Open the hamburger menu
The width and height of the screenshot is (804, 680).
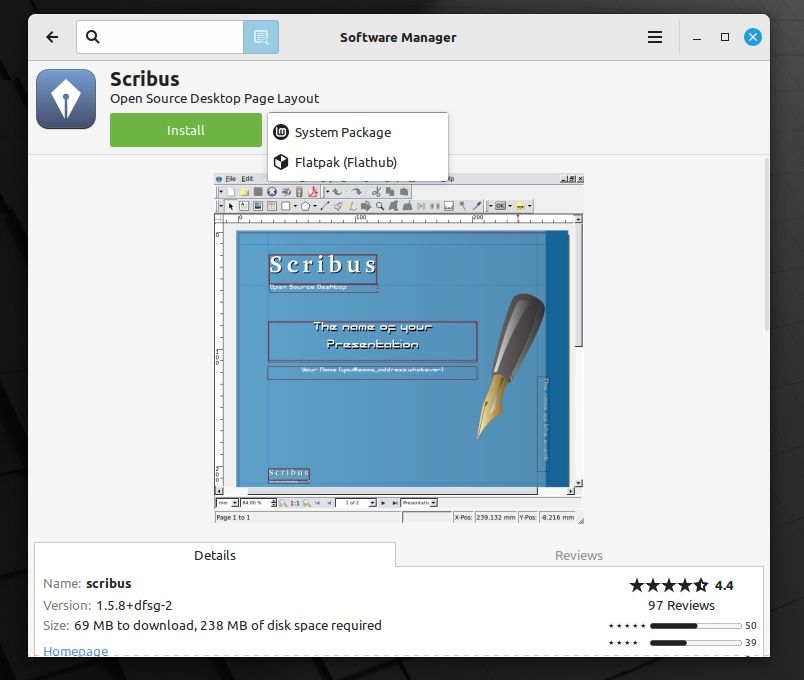pyautogui.click(x=655, y=37)
